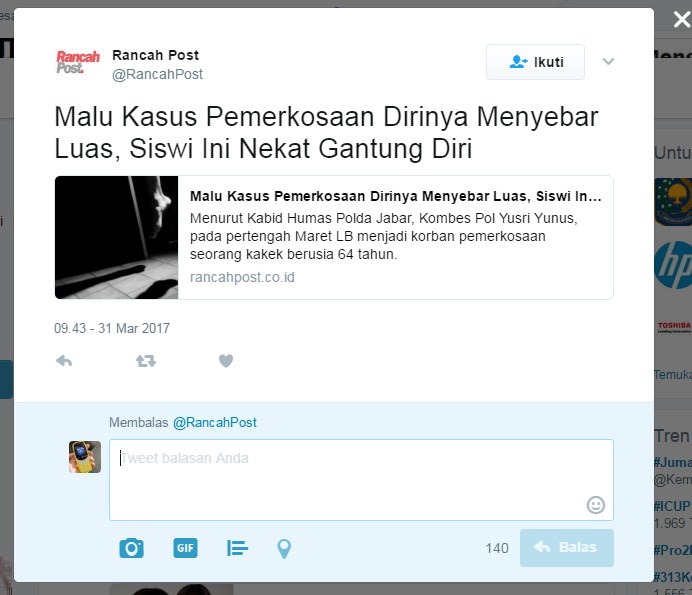Click the tweet timestamp 09.43 - 31 Mar 2017
The height and width of the screenshot is (595, 692).
[112, 328]
